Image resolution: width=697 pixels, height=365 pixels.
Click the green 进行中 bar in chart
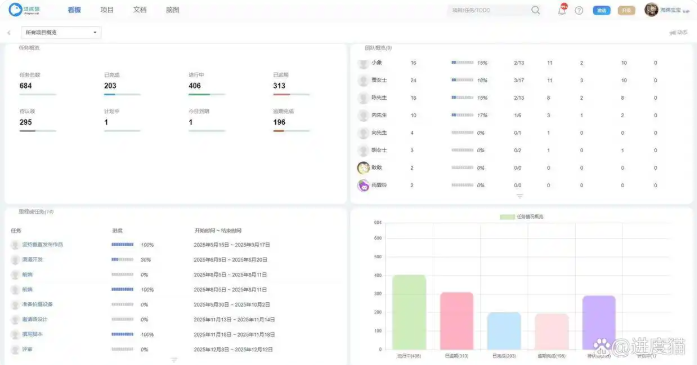click(409, 312)
